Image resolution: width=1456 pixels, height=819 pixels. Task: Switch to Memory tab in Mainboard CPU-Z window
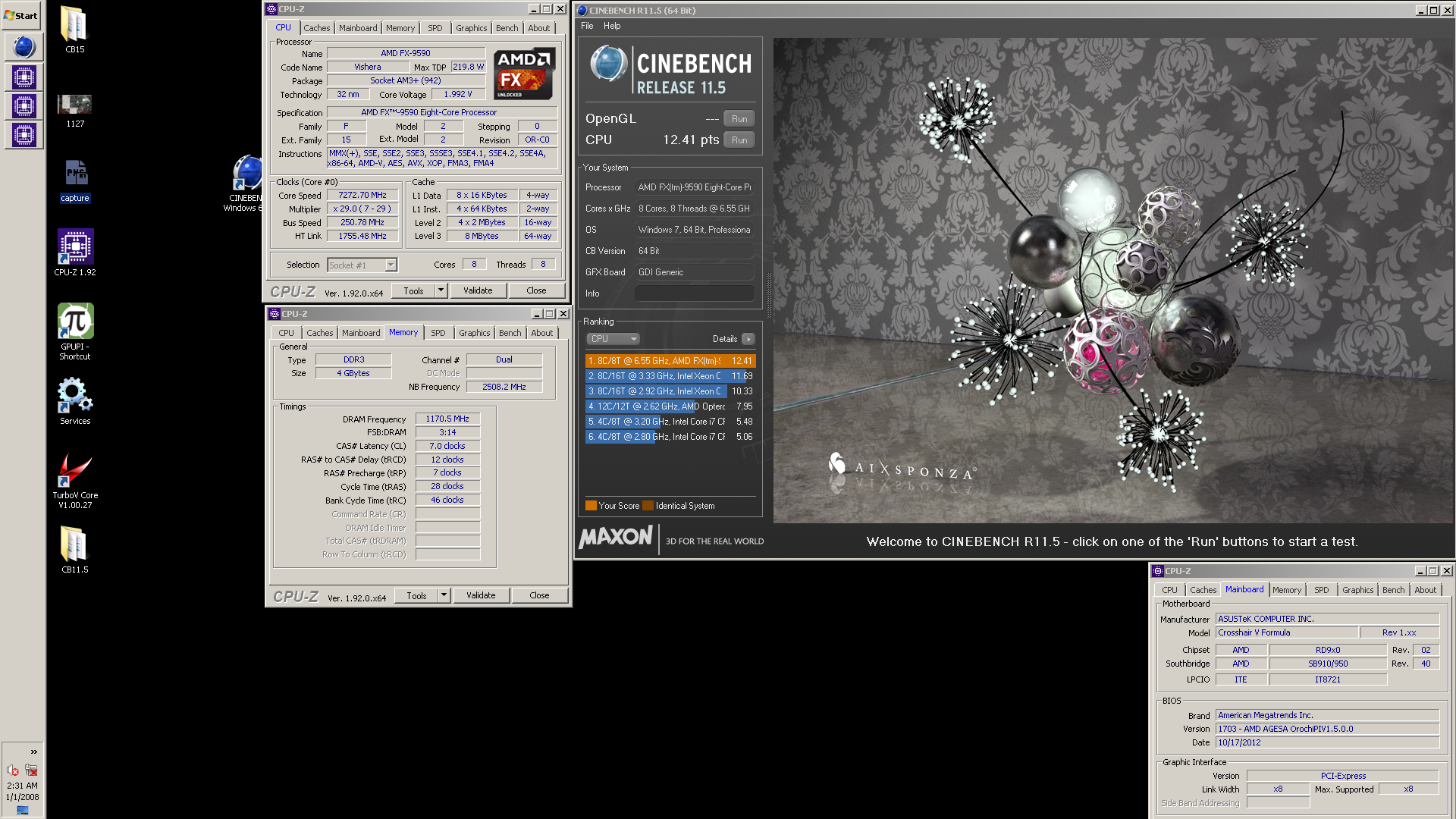tap(1287, 590)
